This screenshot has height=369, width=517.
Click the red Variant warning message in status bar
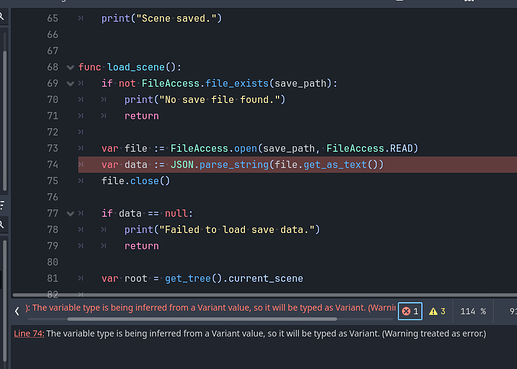click(211, 308)
